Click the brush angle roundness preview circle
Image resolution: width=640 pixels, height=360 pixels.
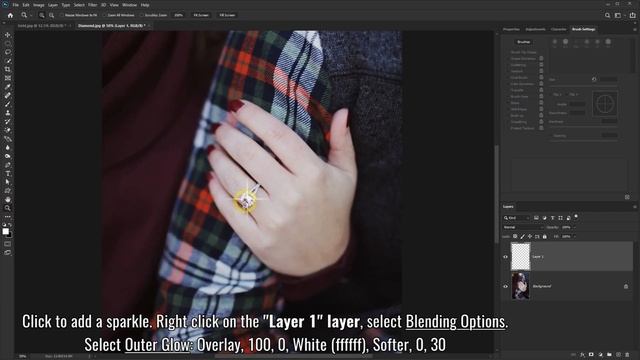[605, 104]
